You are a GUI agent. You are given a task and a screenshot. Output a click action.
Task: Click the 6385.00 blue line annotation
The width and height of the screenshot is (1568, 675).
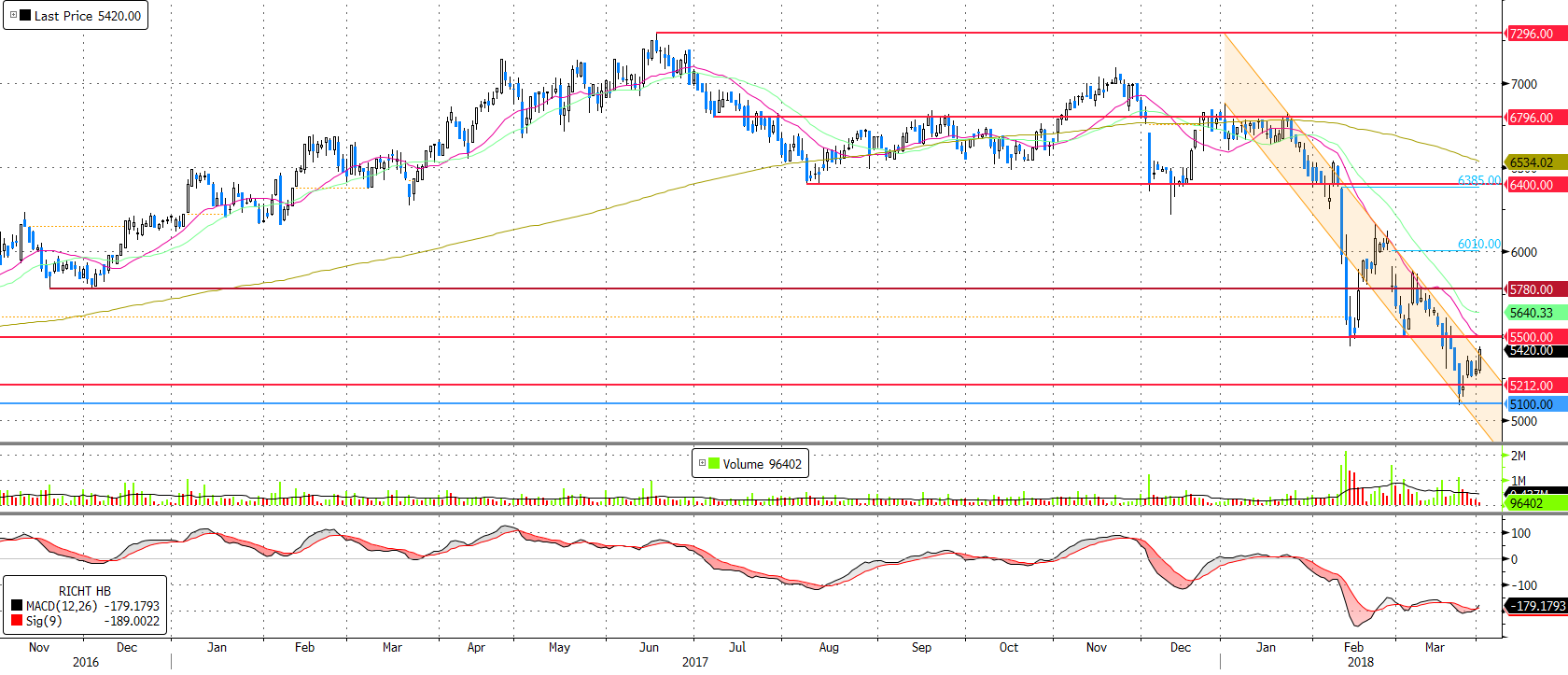click(1479, 180)
